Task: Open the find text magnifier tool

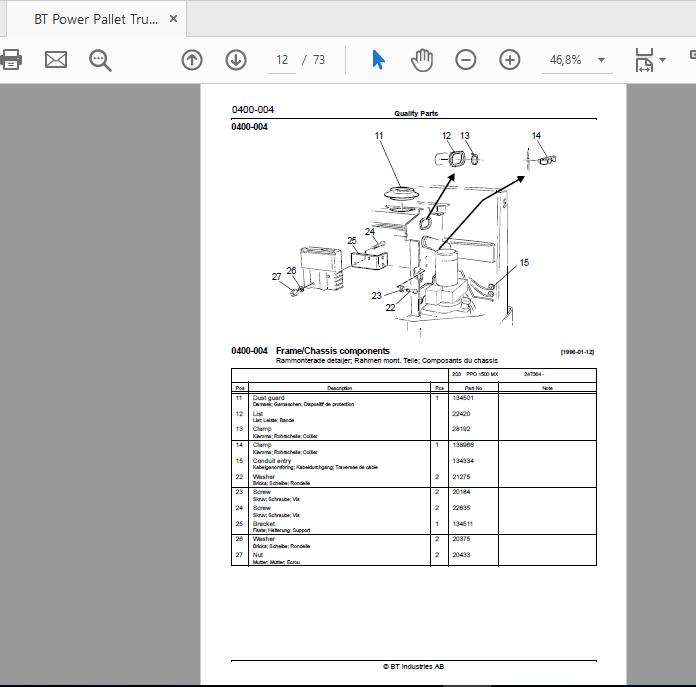Action: (100, 60)
